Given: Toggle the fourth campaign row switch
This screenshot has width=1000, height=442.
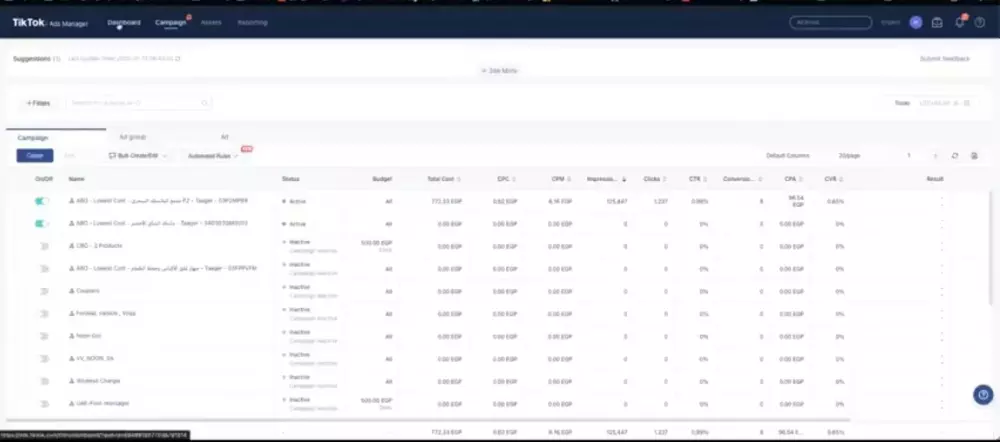Looking at the screenshot, I should 43,269.
